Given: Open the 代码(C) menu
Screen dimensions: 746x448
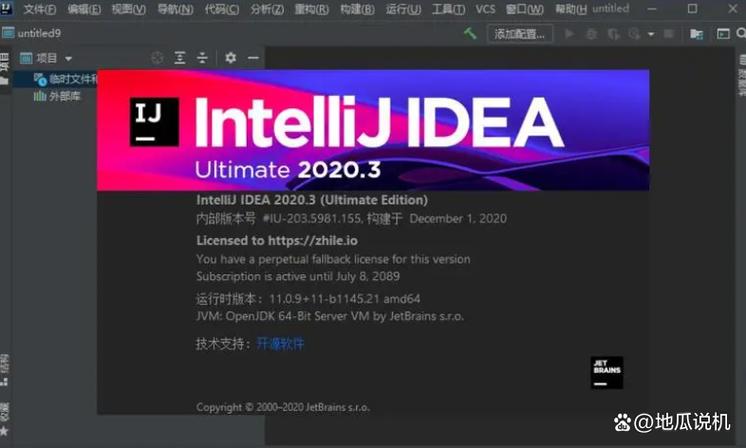Looking at the screenshot, I should coord(222,9).
